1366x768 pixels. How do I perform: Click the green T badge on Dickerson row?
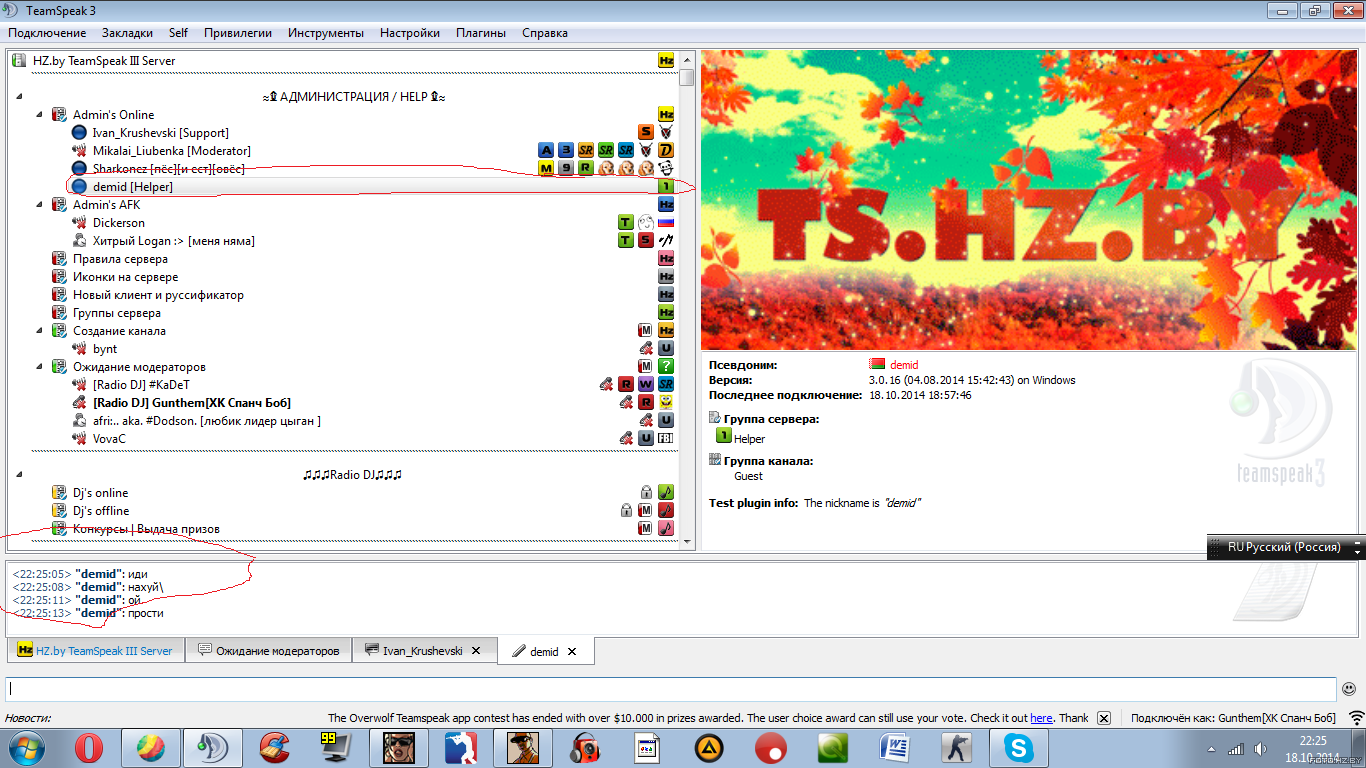point(626,222)
